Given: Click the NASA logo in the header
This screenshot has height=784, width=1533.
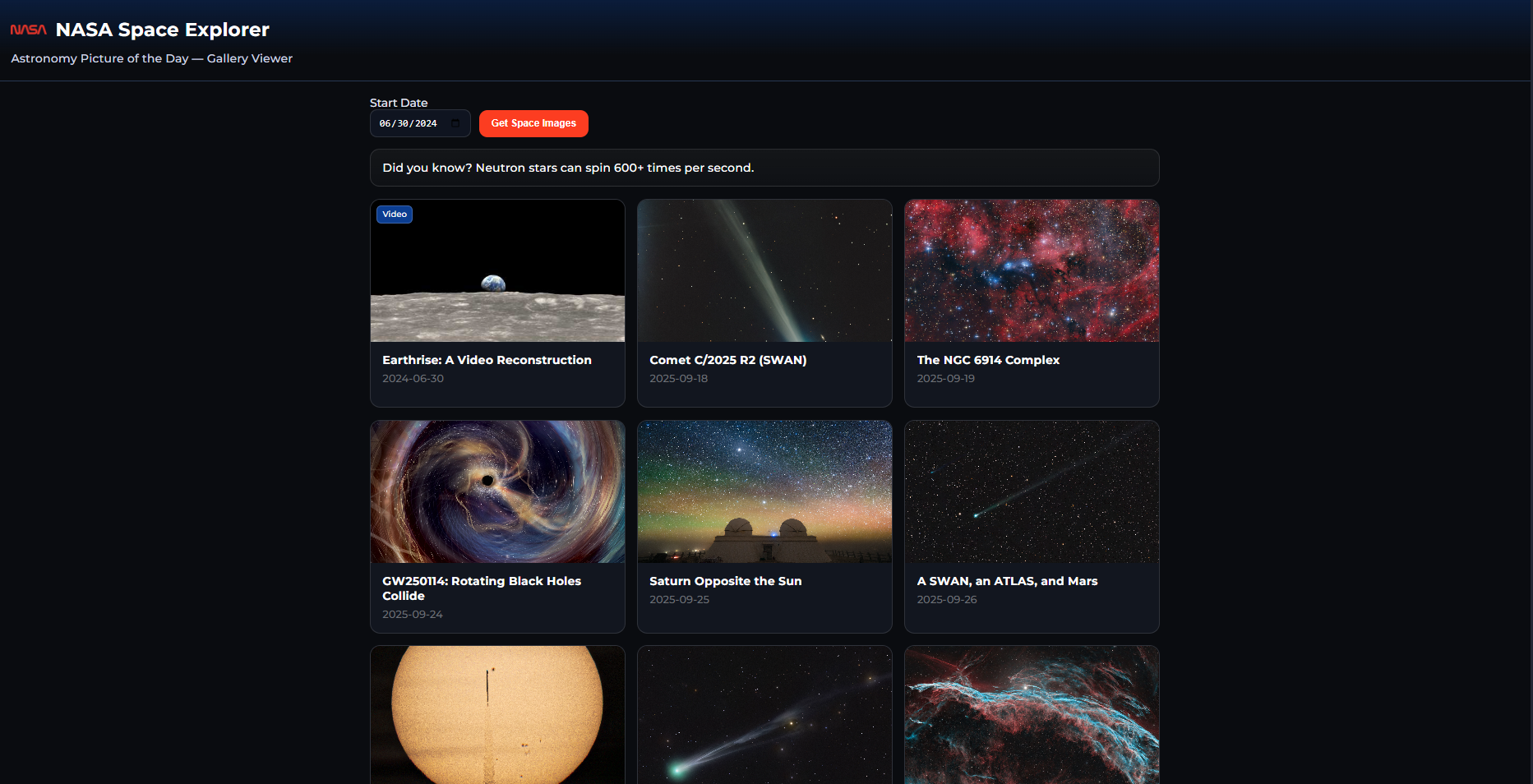Looking at the screenshot, I should pyautogui.click(x=28, y=30).
